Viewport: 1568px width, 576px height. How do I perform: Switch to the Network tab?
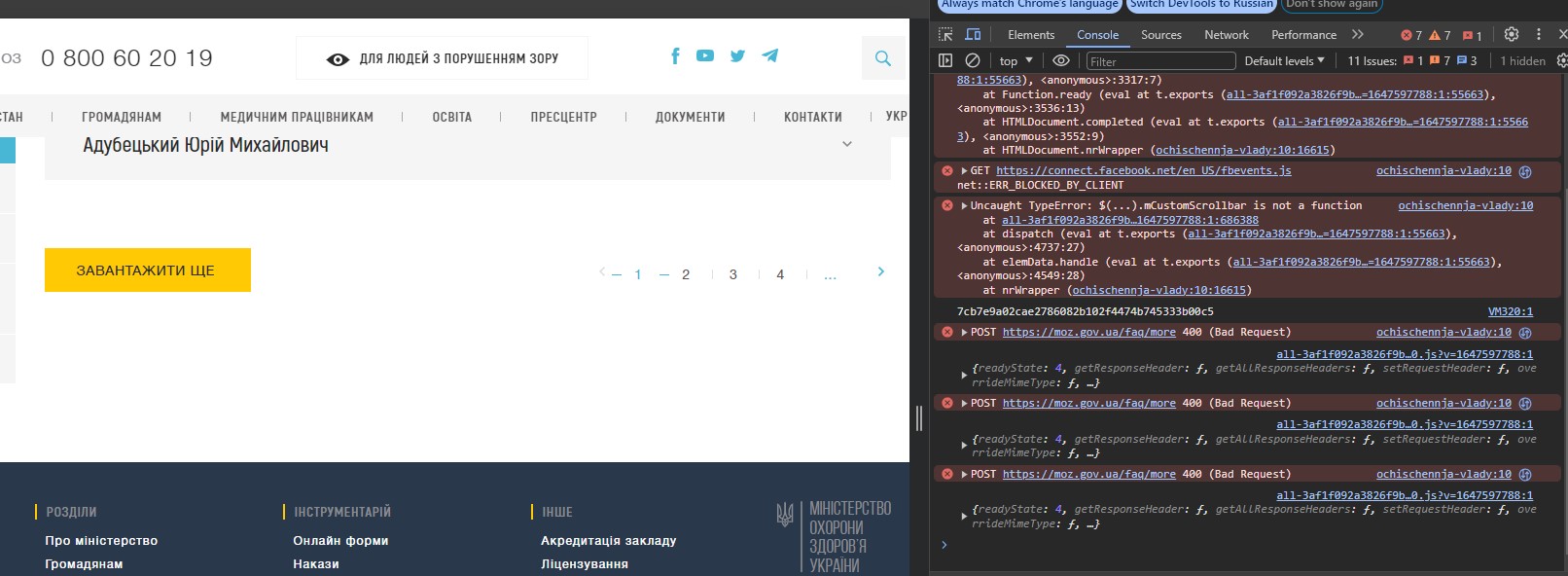click(x=1226, y=35)
